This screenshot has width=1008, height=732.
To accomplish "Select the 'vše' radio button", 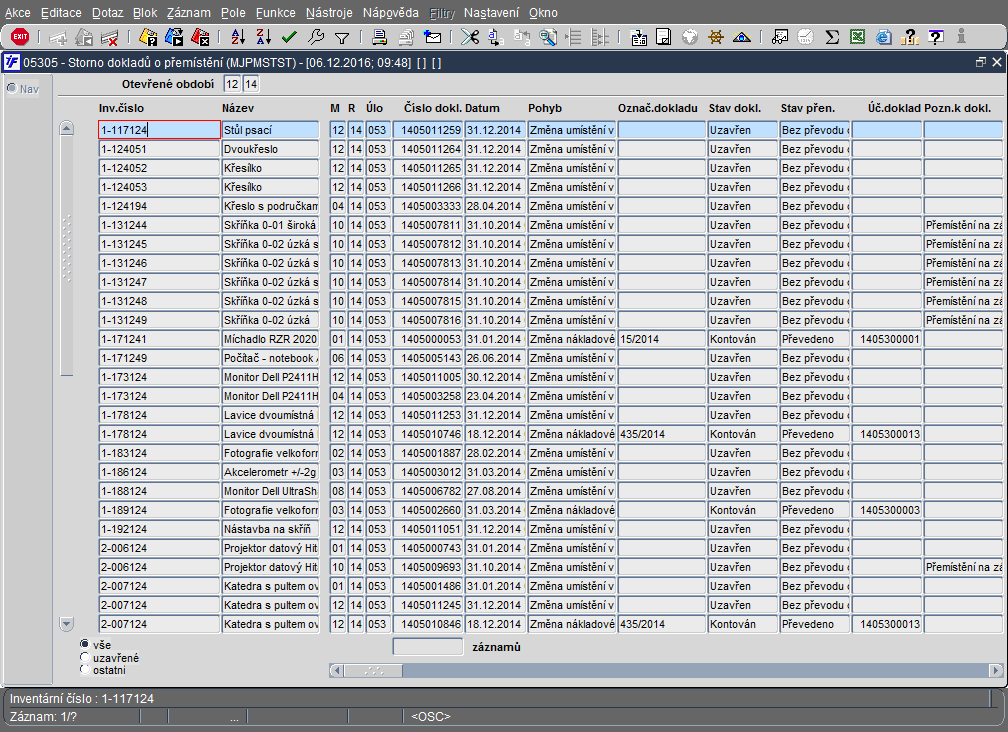I will click(x=85, y=645).
